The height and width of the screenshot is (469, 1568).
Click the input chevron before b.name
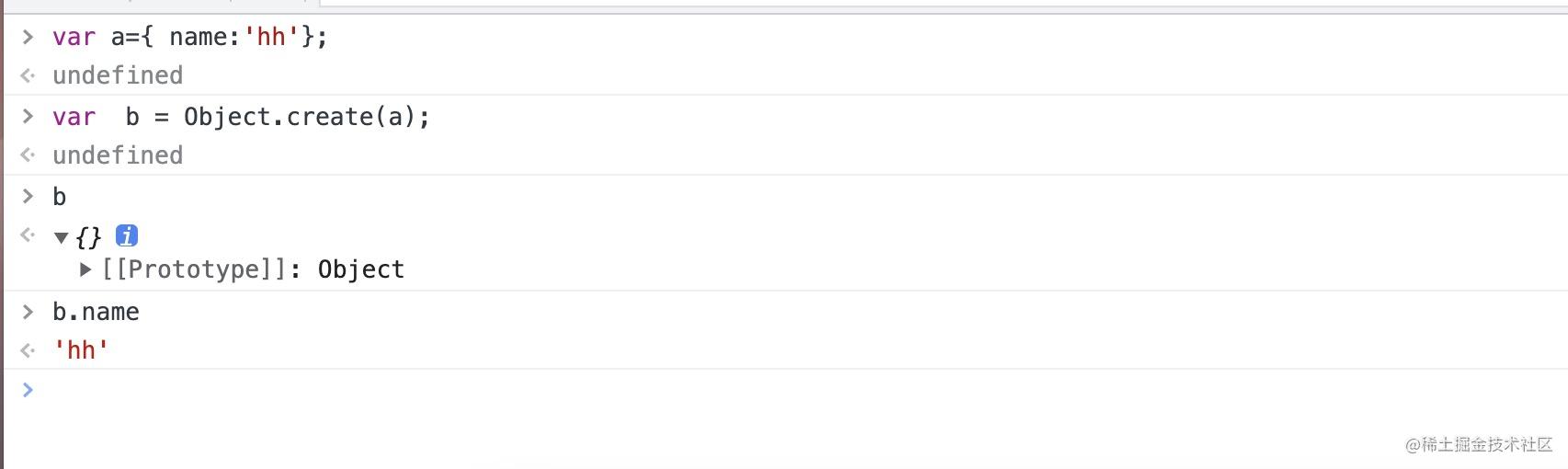[x=28, y=312]
